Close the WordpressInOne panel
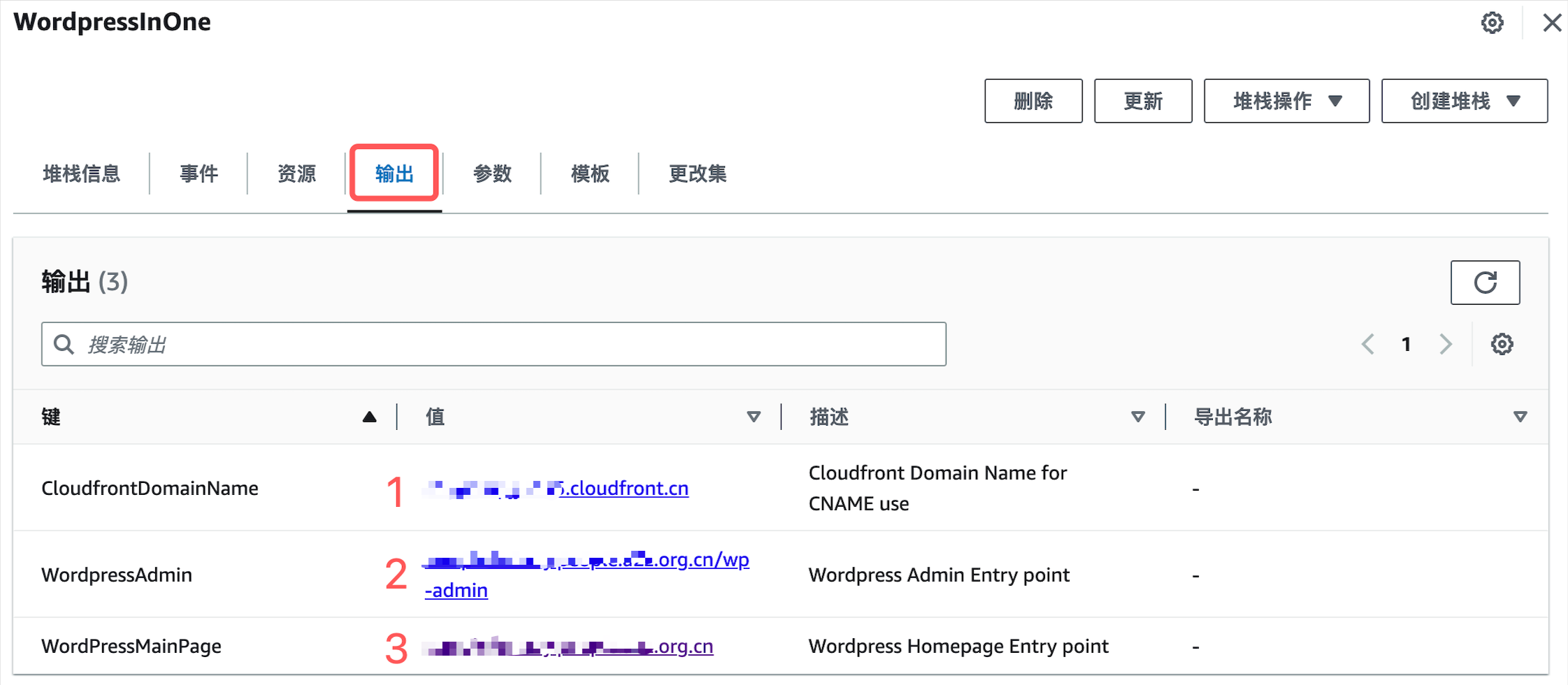Screen dimensions: 1568x685 coord(1552,23)
